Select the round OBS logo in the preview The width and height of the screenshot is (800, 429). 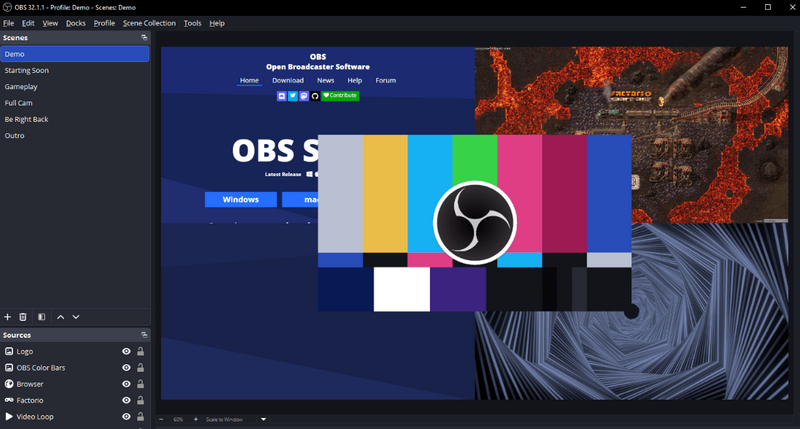coord(474,223)
